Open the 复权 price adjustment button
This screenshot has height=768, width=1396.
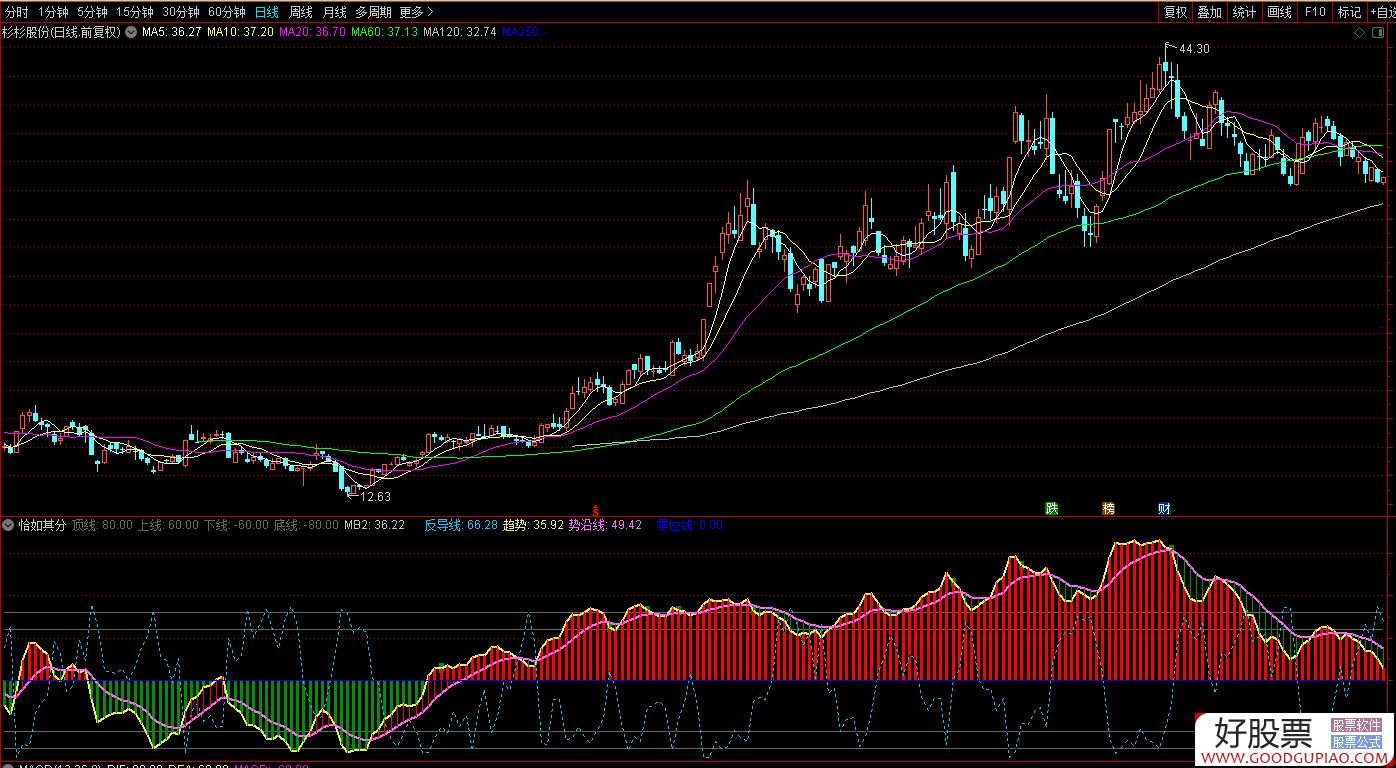click(1175, 12)
